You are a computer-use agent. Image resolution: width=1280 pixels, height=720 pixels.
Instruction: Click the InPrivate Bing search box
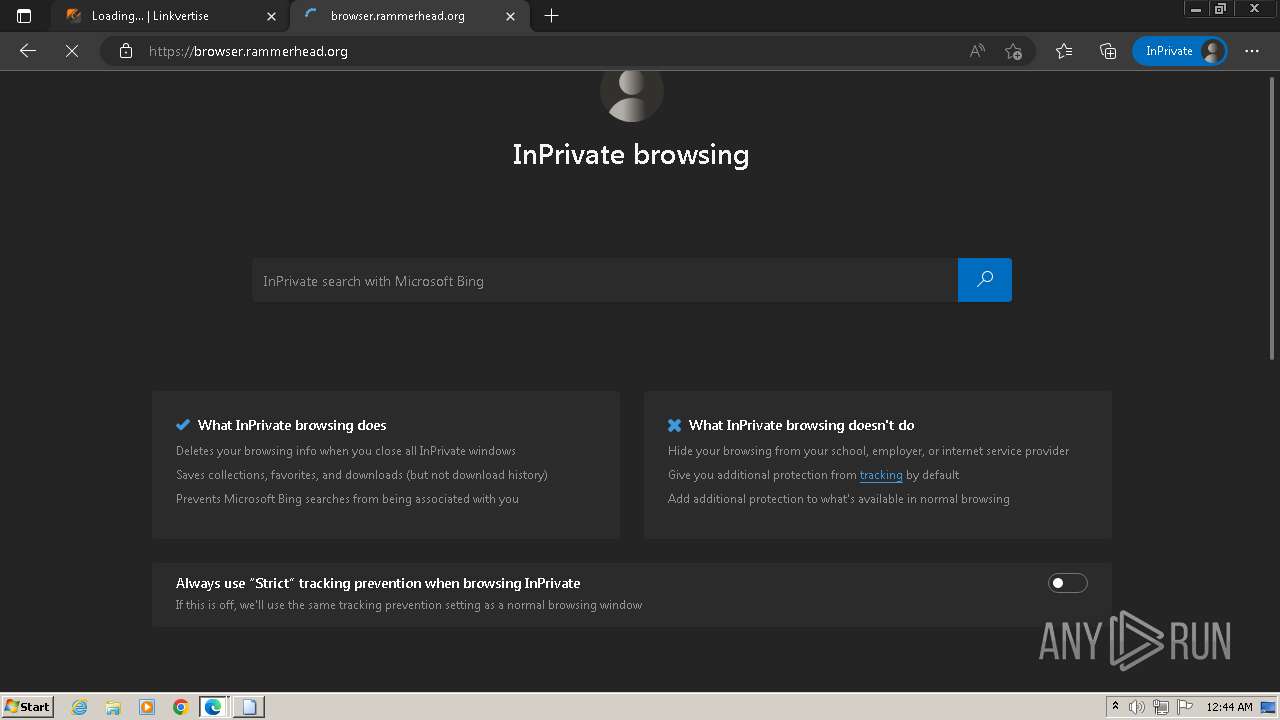click(605, 280)
